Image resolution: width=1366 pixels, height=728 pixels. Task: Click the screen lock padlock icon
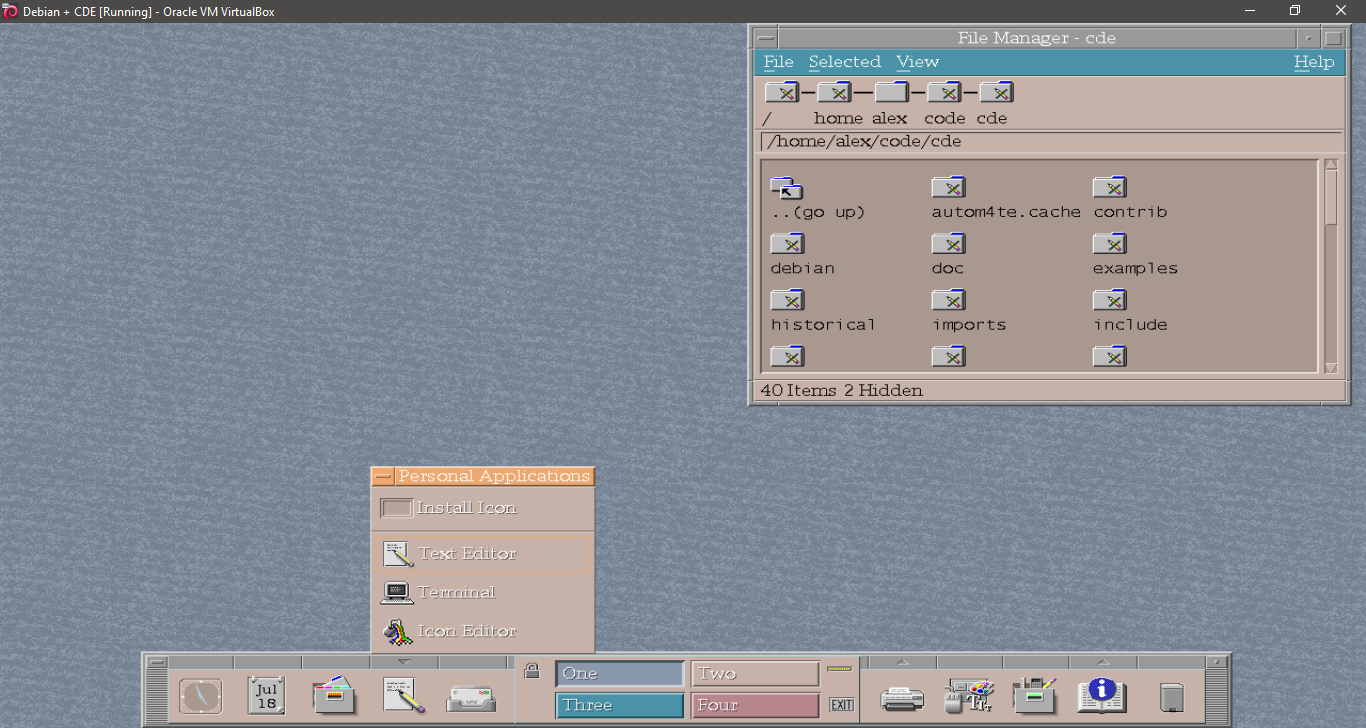tap(532, 671)
